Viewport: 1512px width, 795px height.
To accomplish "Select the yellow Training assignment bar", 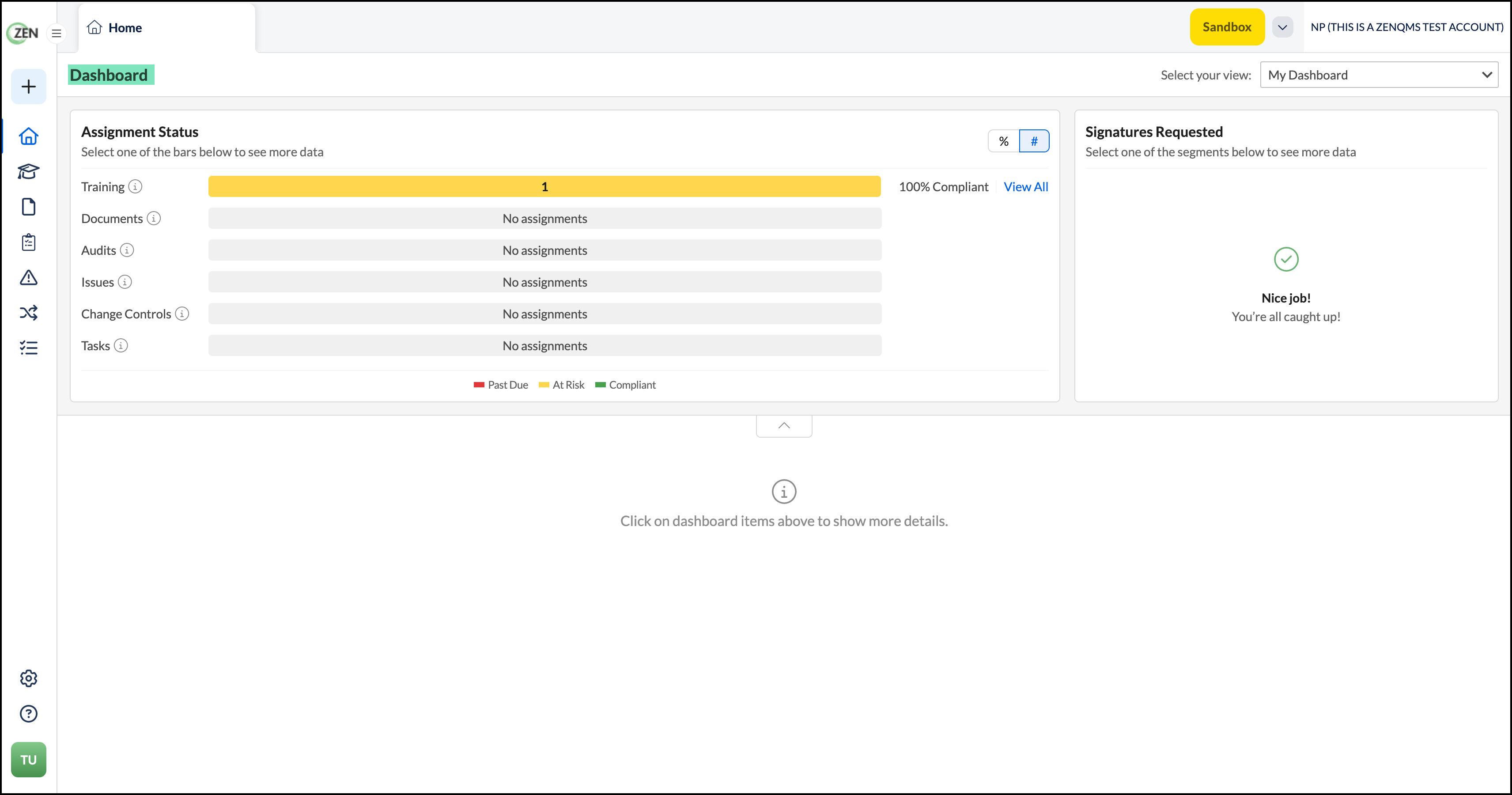I will pyautogui.click(x=544, y=187).
